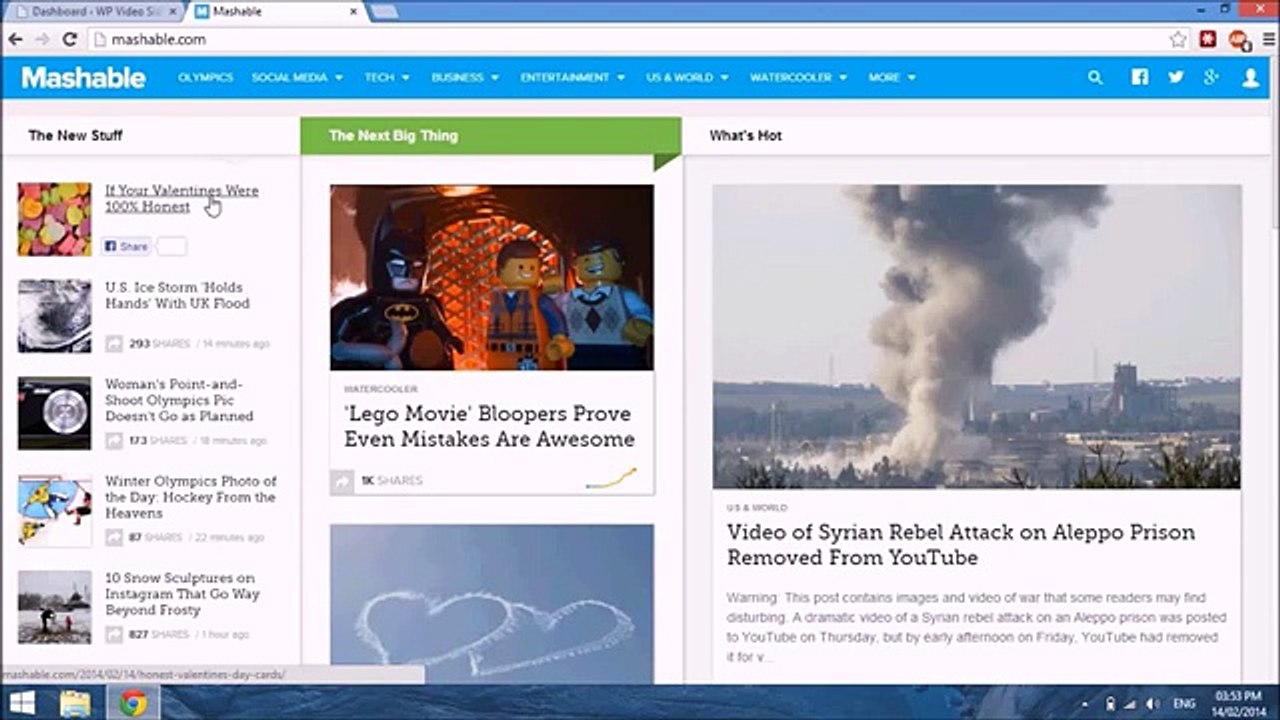
Task: Click the Facebook Share button under Valentines article
Action: [126, 246]
